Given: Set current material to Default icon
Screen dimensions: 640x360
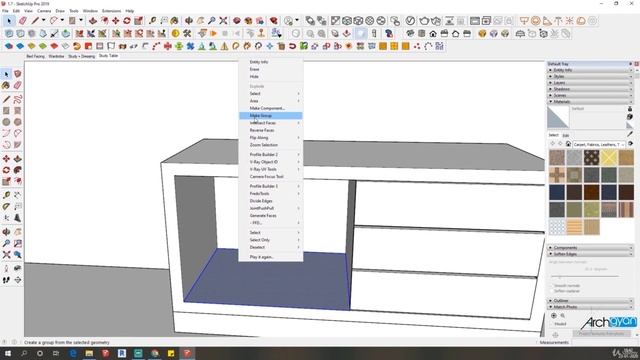Looking at the screenshot, I should [x=630, y=125].
